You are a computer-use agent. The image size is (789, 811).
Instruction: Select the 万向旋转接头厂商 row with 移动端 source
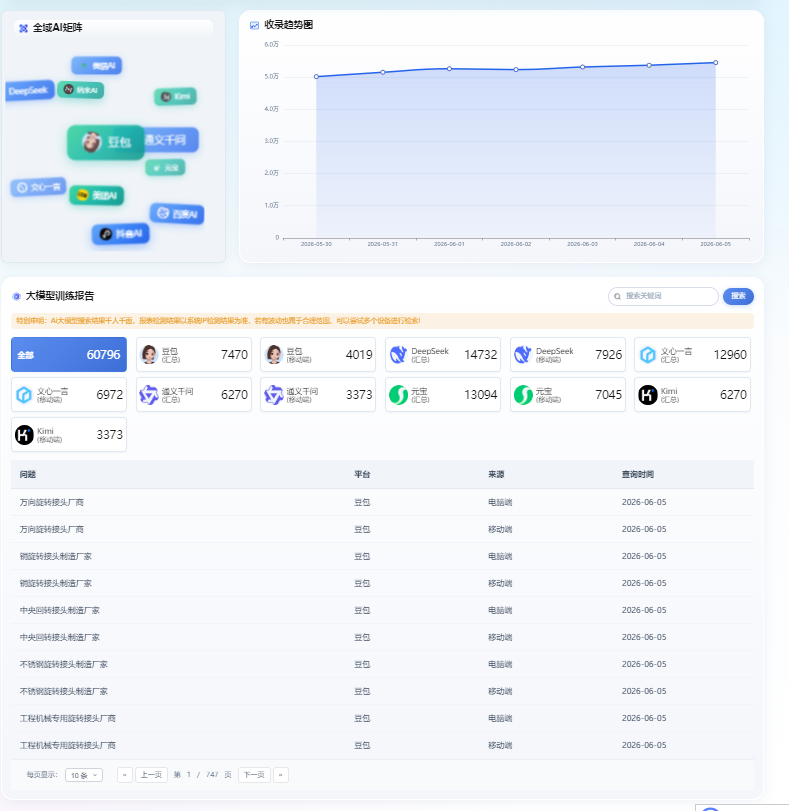coord(382,529)
